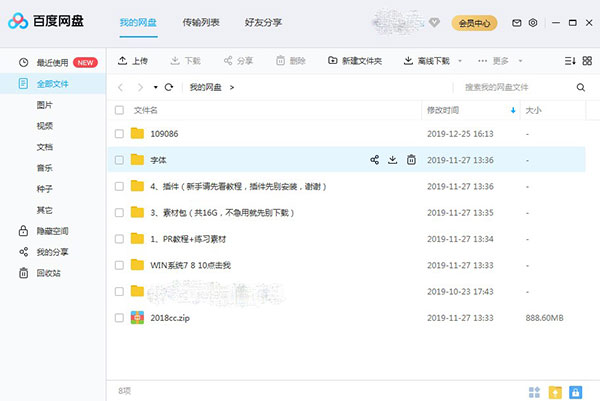Click the search magnifier icon
Image resolution: width=600 pixels, height=401 pixels.
point(580,87)
